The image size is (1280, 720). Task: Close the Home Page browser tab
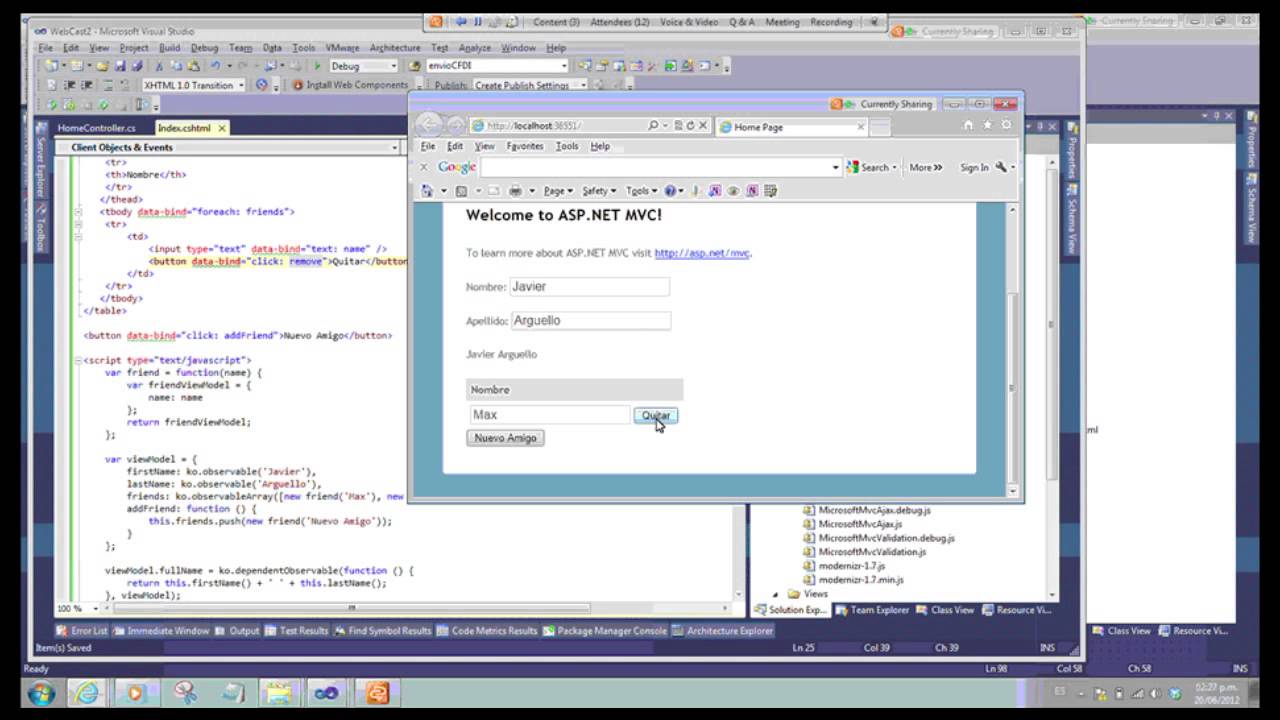point(860,127)
